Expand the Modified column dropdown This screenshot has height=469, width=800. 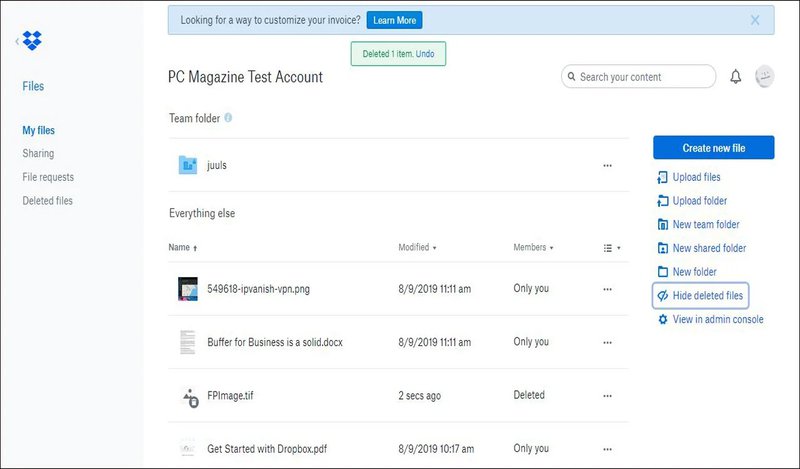418,247
